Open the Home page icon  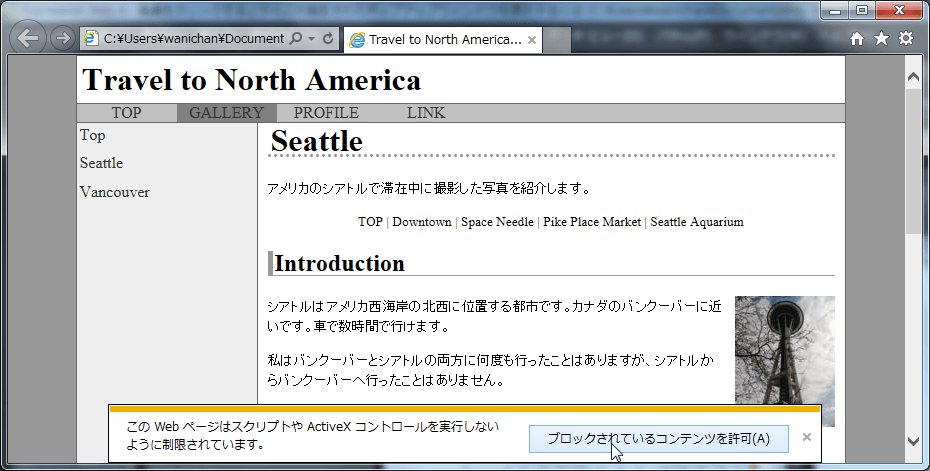(856, 39)
